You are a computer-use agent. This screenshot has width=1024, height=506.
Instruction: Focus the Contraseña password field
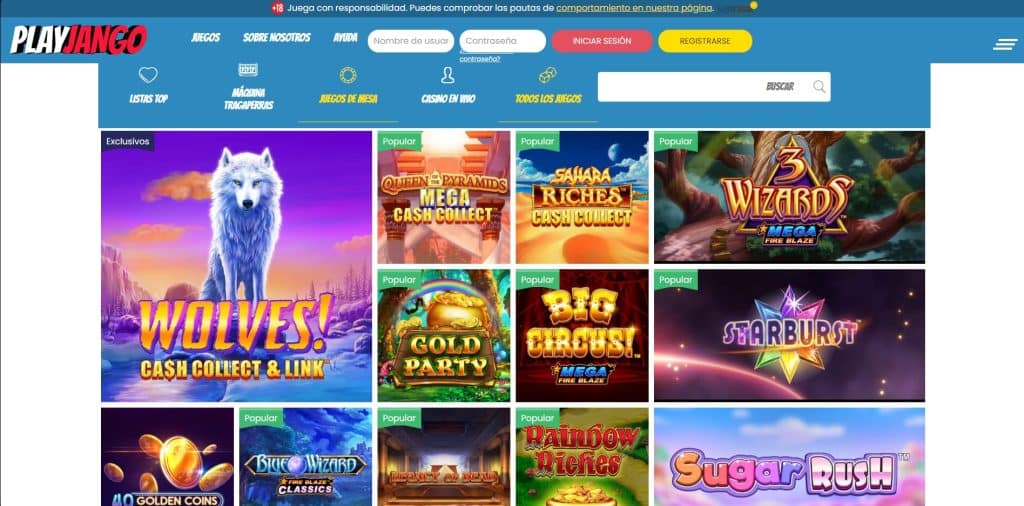click(502, 41)
